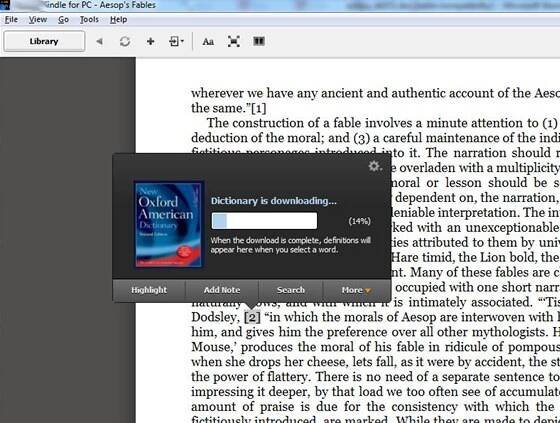Screen dimensions: 560x423
Task: Click the (14%) progress label
Action: click(359, 221)
